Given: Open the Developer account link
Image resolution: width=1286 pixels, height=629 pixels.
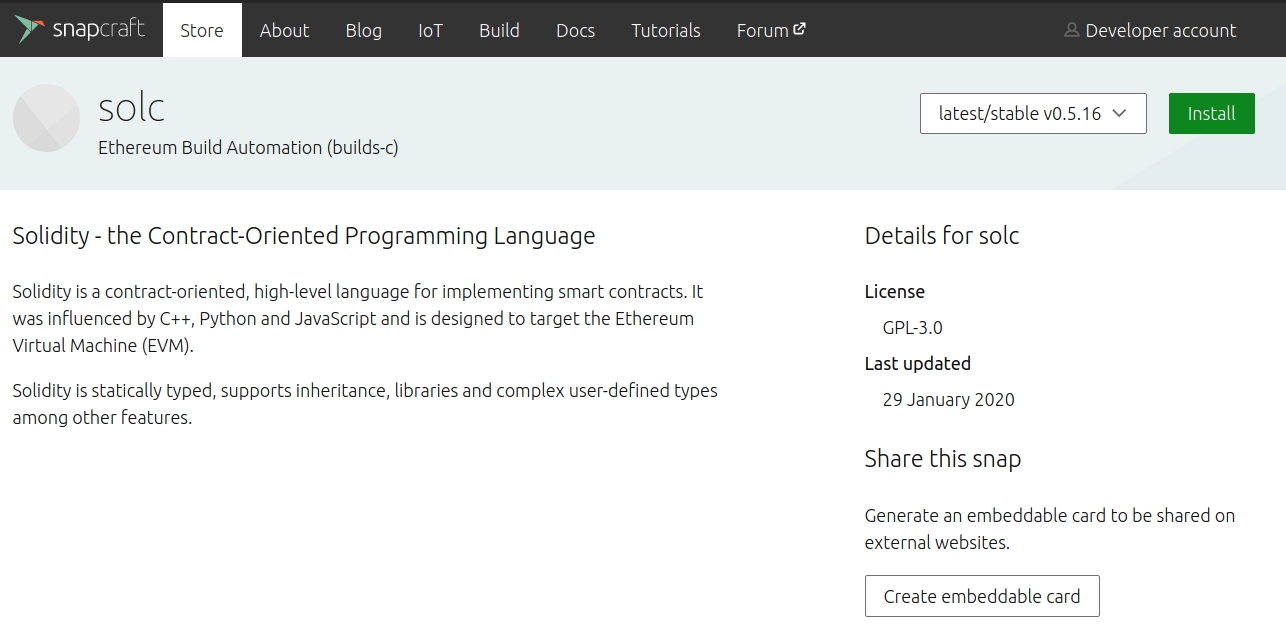Looking at the screenshot, I should (1160, 30).
